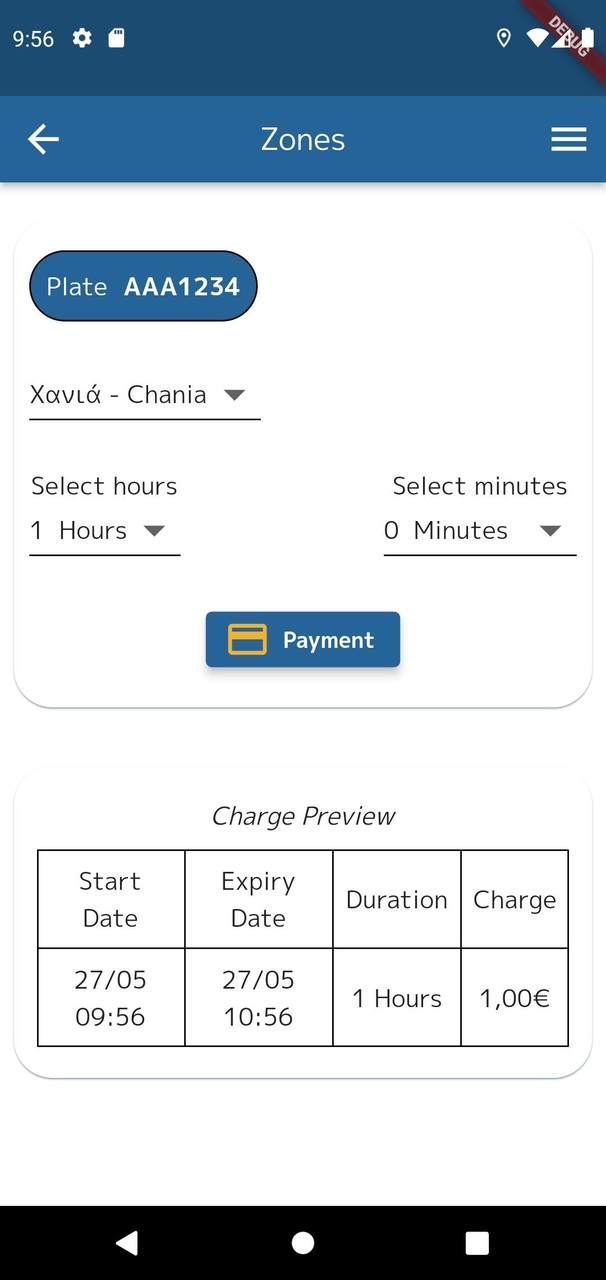Tap the Zones title in app bar
The image size is (606, 1280).
[303, 140]
